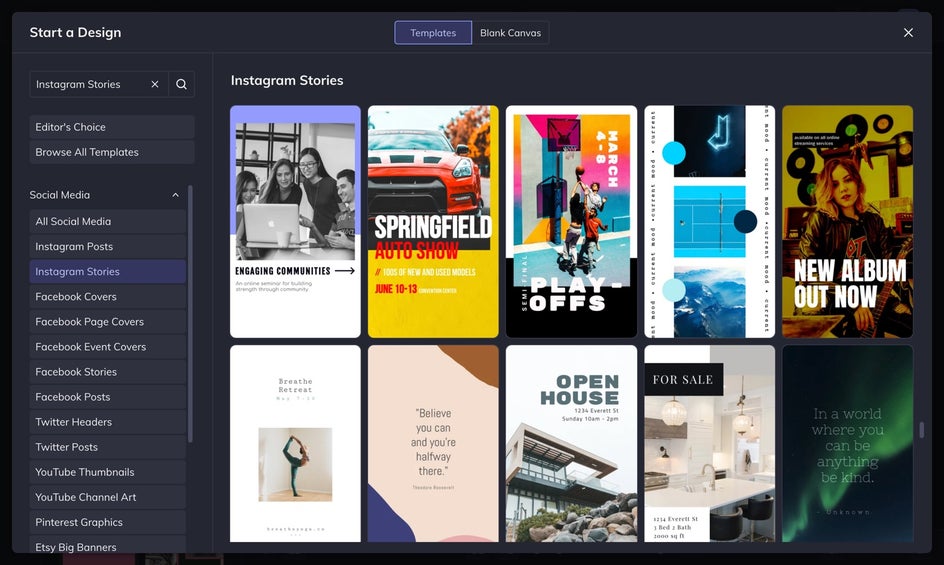Choose the Engaging Communities template
This screenshot has height=565, width=944.
pyautogui.click(x=295, y=222)
